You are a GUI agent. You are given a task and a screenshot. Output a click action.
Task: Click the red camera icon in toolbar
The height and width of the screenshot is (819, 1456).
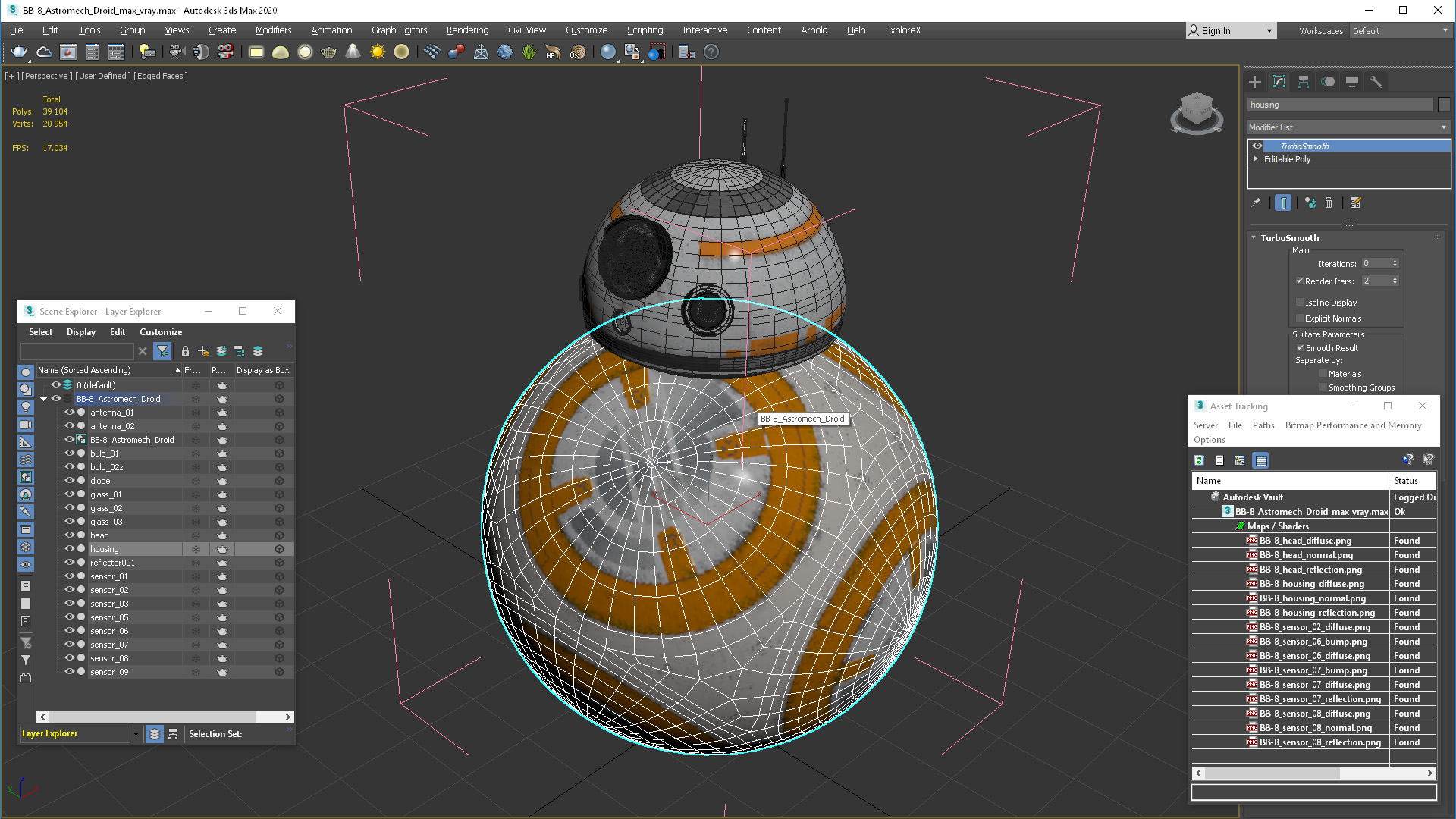(x=225, y=52)
